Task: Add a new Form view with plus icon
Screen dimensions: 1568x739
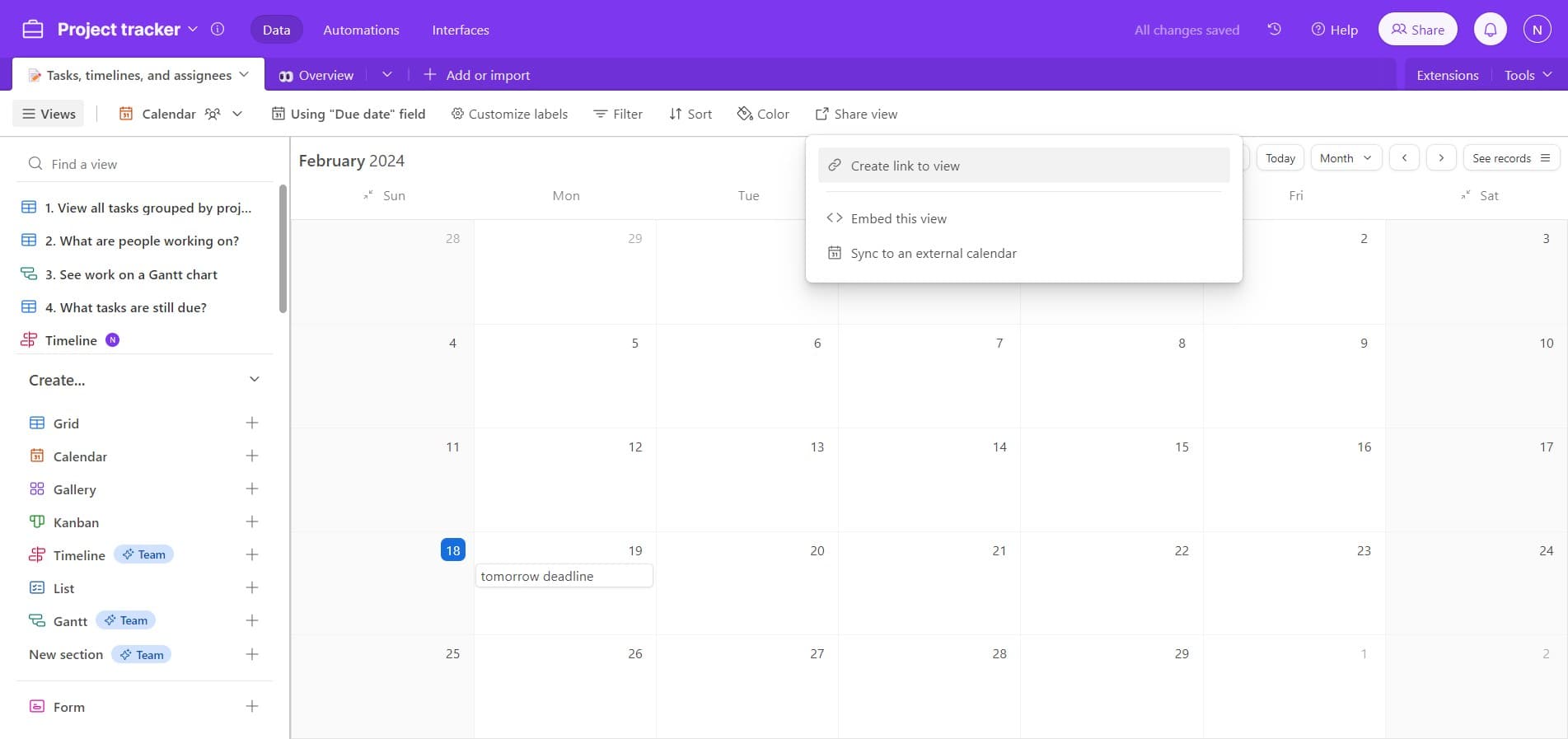Action: (252, 706)
